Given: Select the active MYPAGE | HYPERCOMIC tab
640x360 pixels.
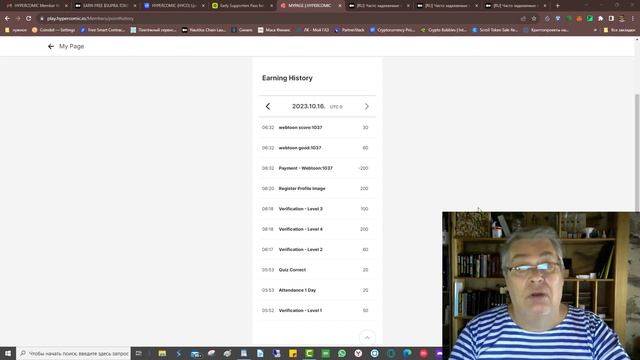Looking at the screenshot, I should click(x=309, y=6).
